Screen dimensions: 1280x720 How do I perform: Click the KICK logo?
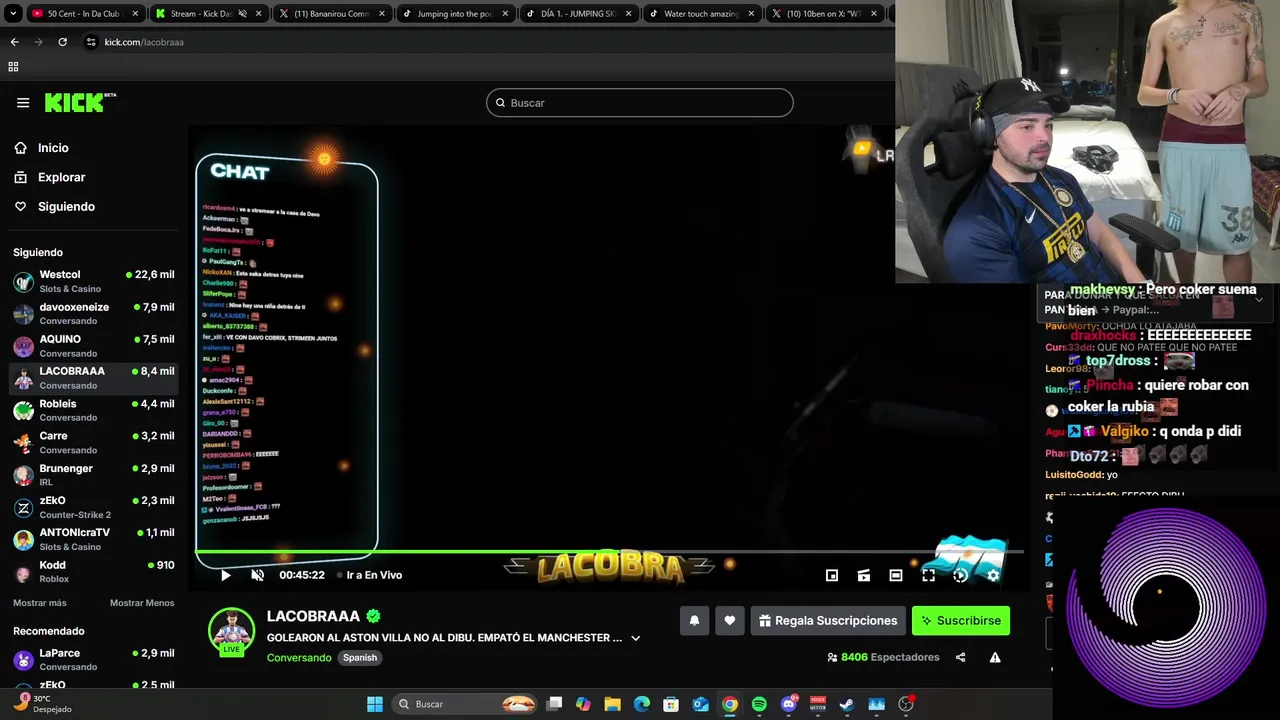tap(80, 102)
